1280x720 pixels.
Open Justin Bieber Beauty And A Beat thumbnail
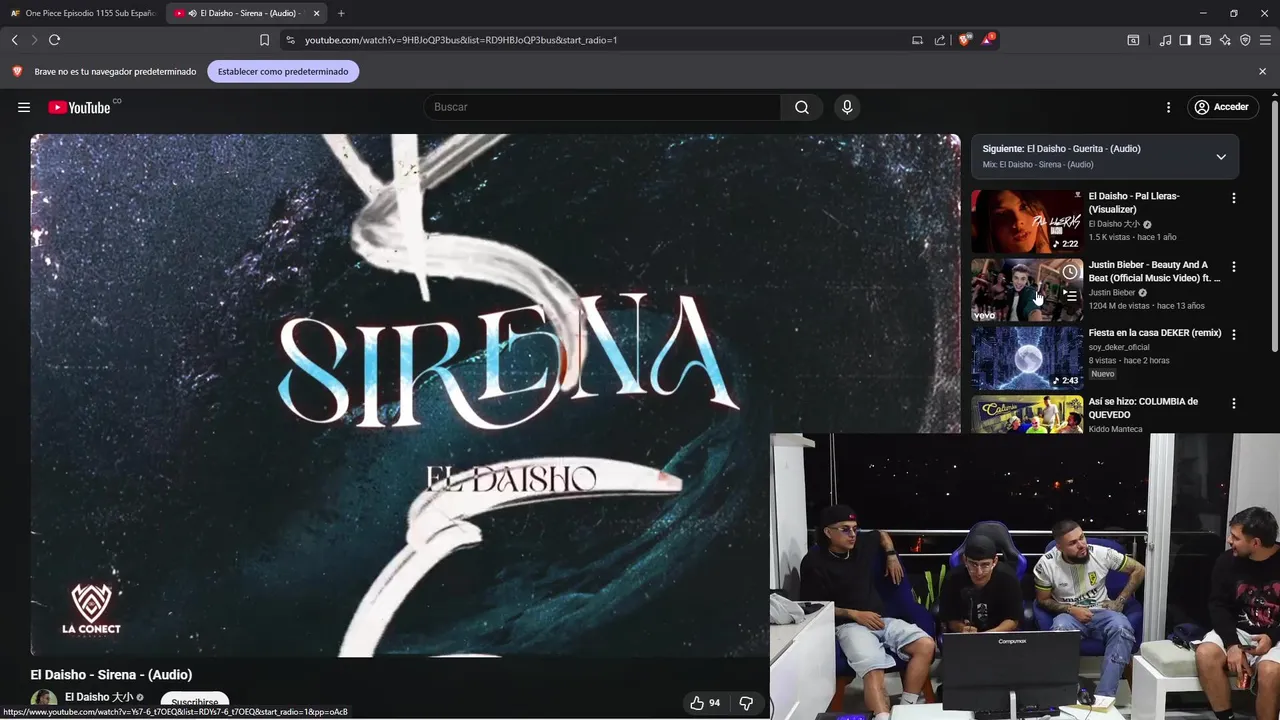(1027, 290)
